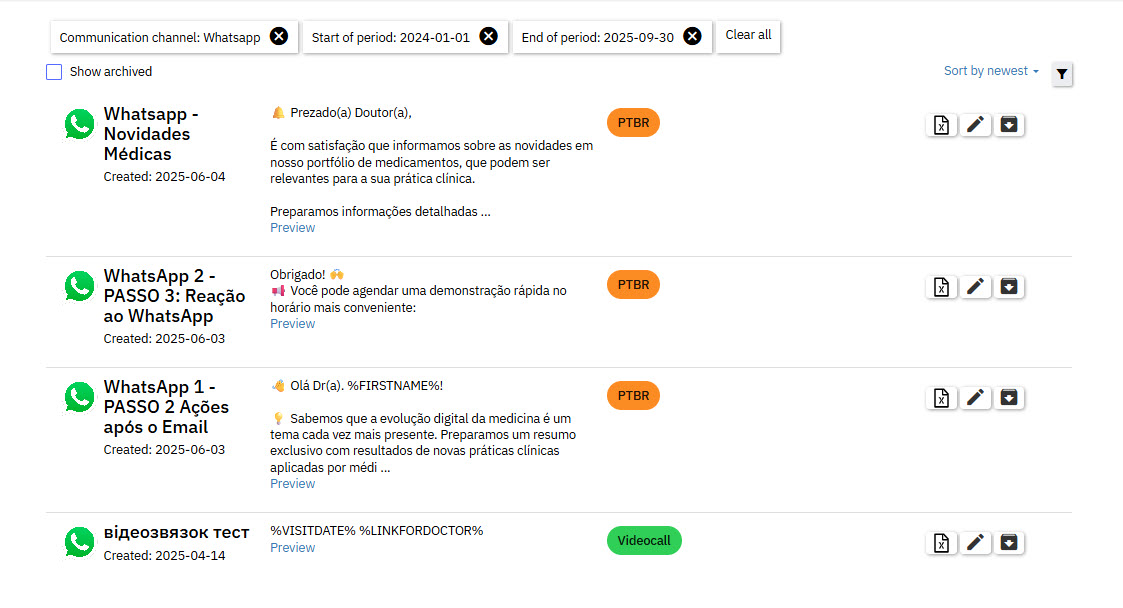Archive WhatsApp 2 - PASSO 3 template

click(x=1010, y=287)
